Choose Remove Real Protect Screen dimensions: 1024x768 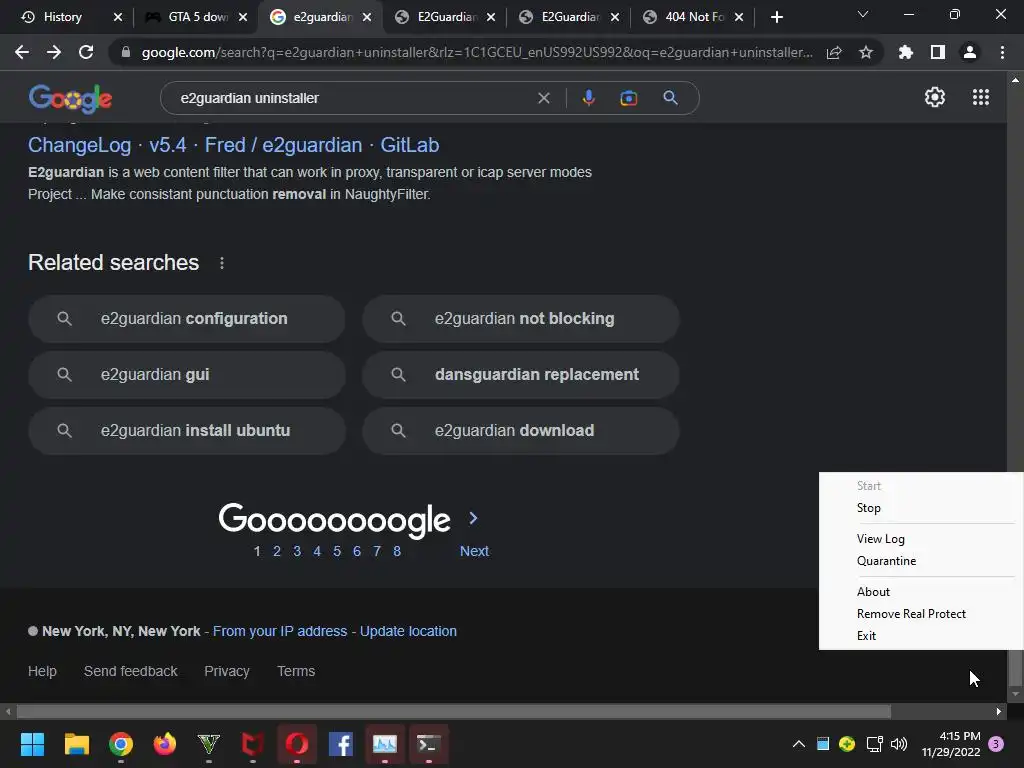click(x=911, y=614)
